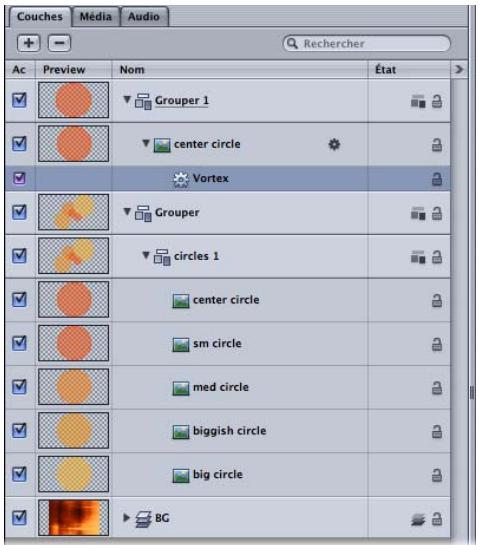Screen dimensions: 479x545
Task: Select the BG preview thumbnail
Action: point(73,518)
